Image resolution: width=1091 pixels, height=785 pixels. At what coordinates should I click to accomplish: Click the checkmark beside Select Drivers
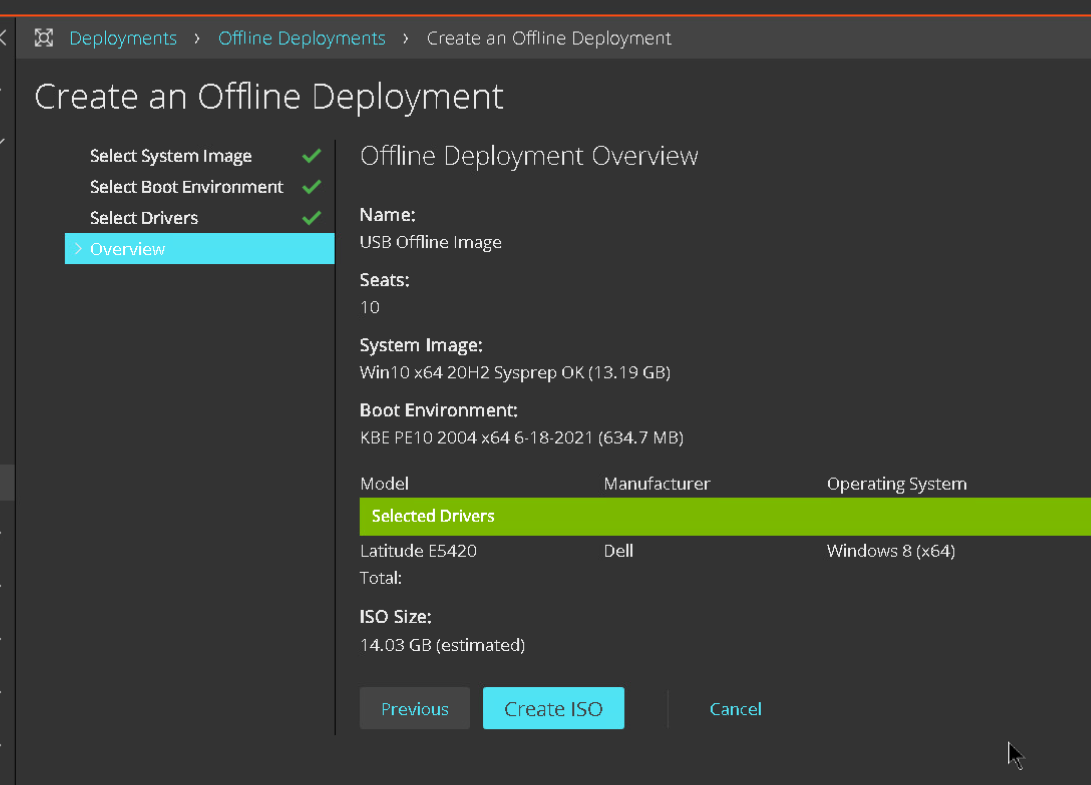311,217
